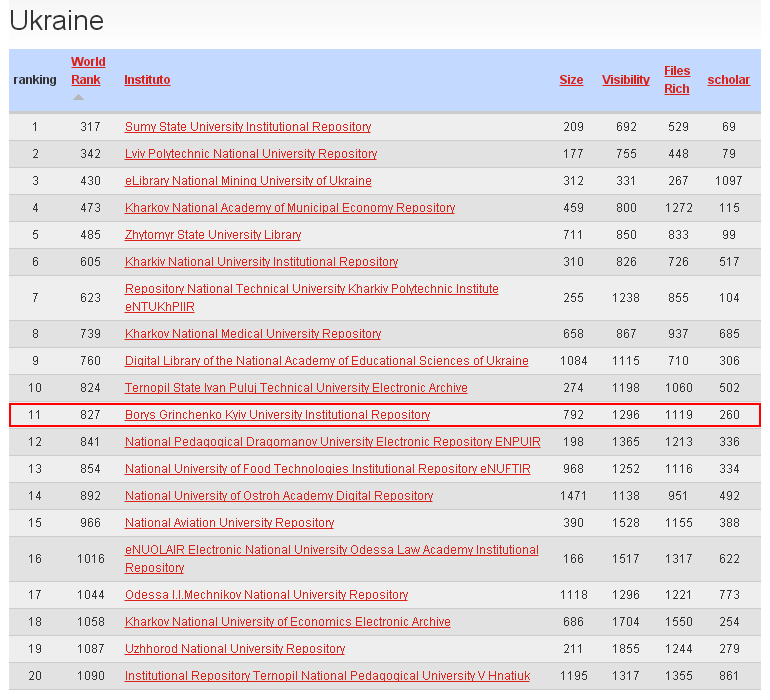The width and height of the screenshot is (770, 700).
Task: Select world rank value 892
Action: [x=90, y=496]
